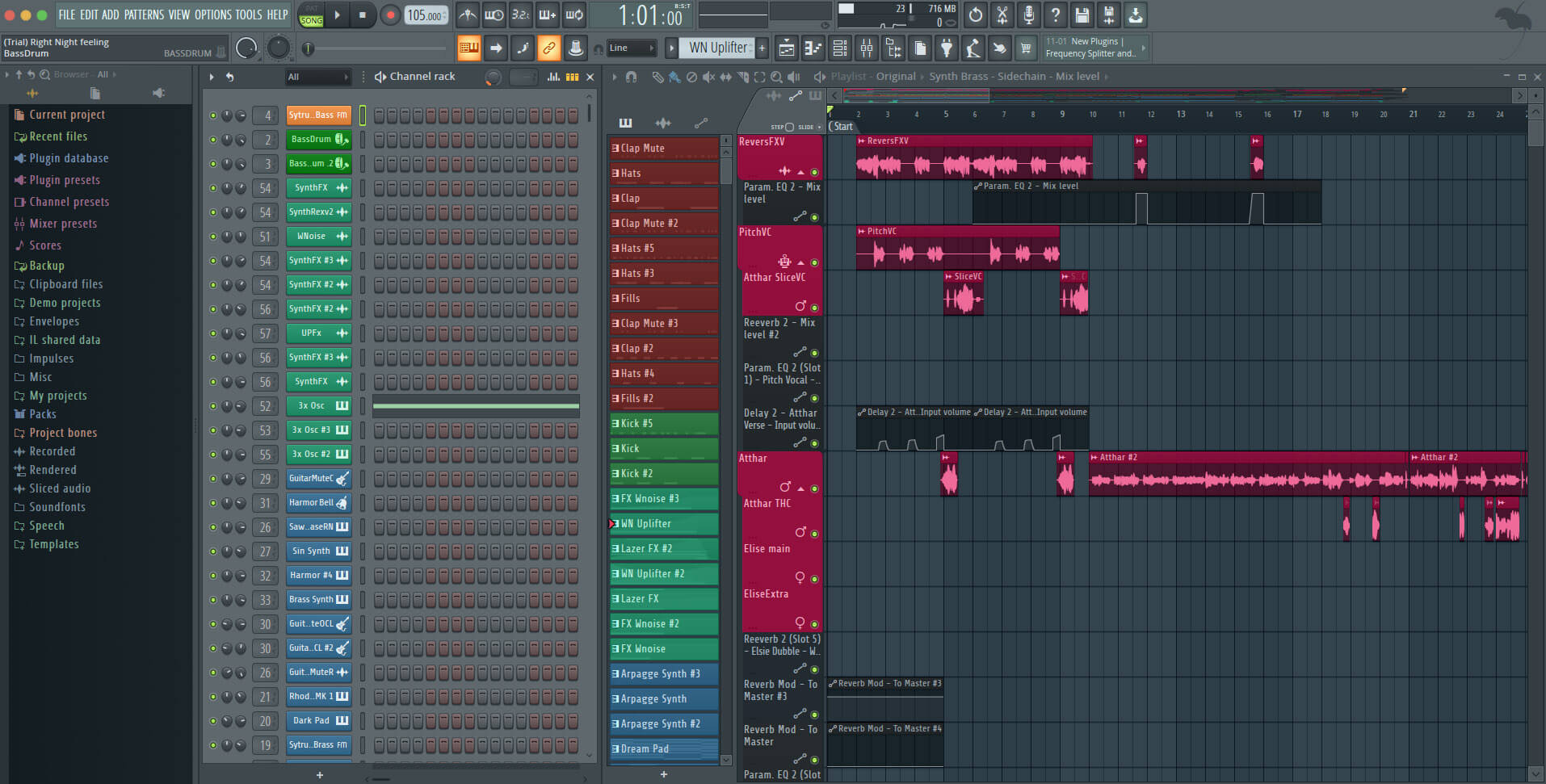Click the Play button in the transport

pyautogui.click(x=337, y=15)
